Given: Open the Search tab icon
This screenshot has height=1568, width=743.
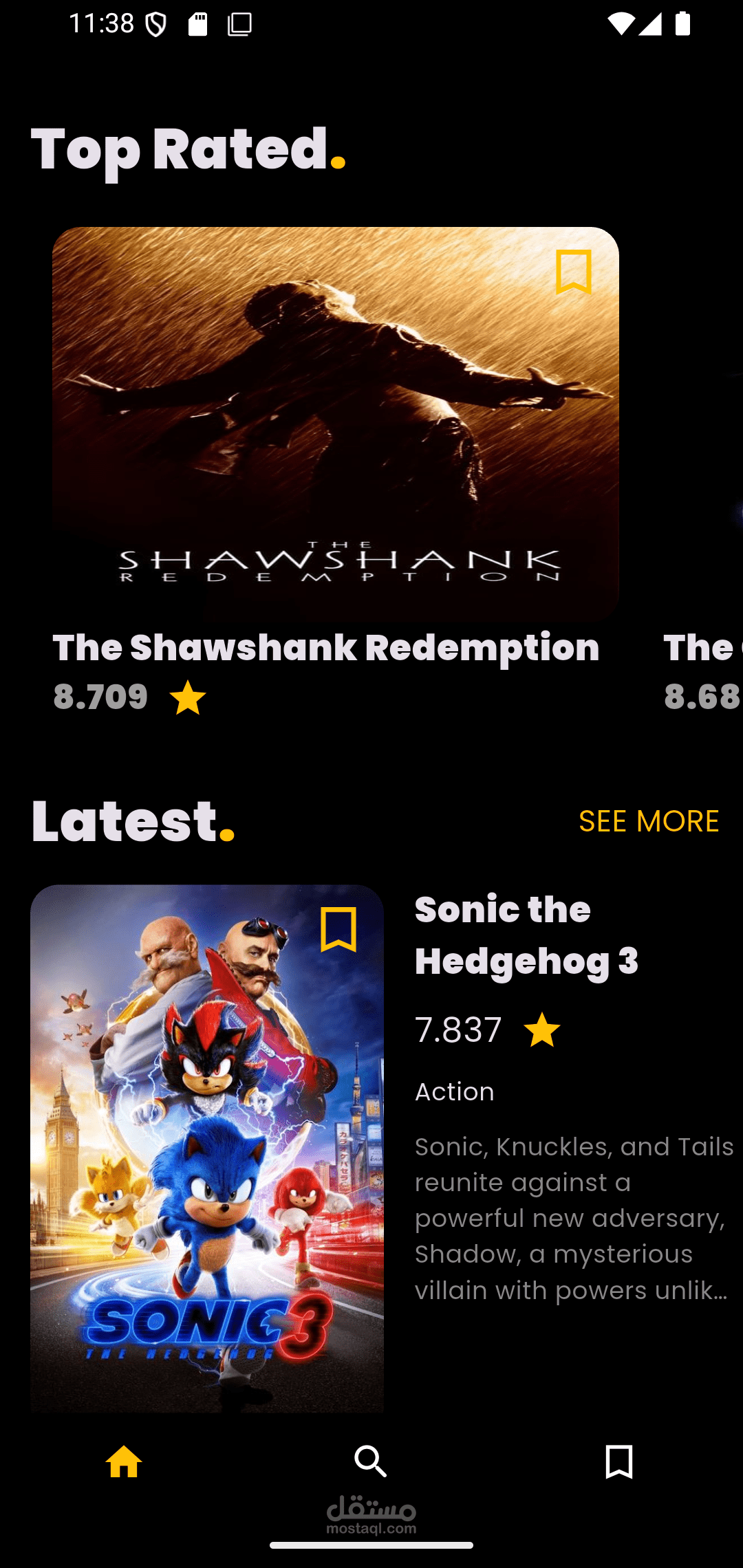Looking at the screenshot, I should point(371,1461).
